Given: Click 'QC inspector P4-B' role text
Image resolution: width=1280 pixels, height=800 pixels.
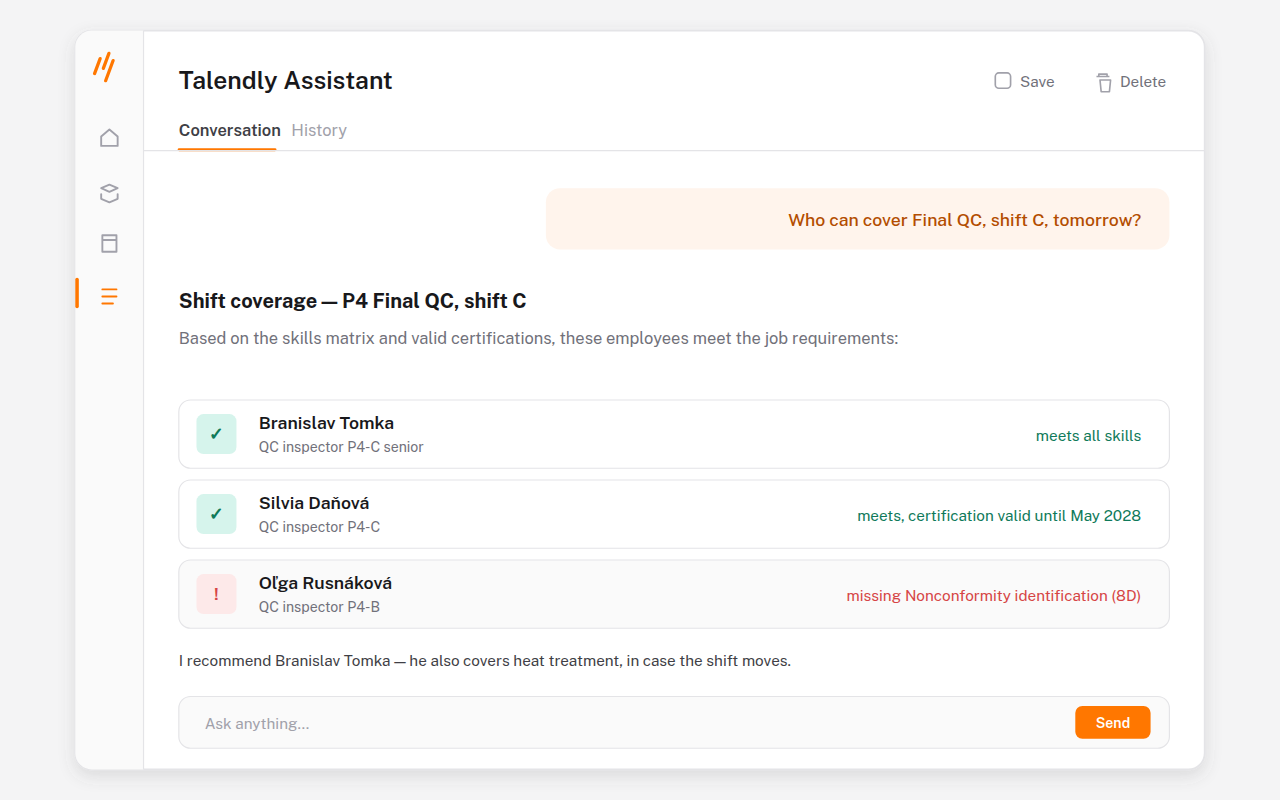Looking at the screenshot, I should [x=319, y=607].
